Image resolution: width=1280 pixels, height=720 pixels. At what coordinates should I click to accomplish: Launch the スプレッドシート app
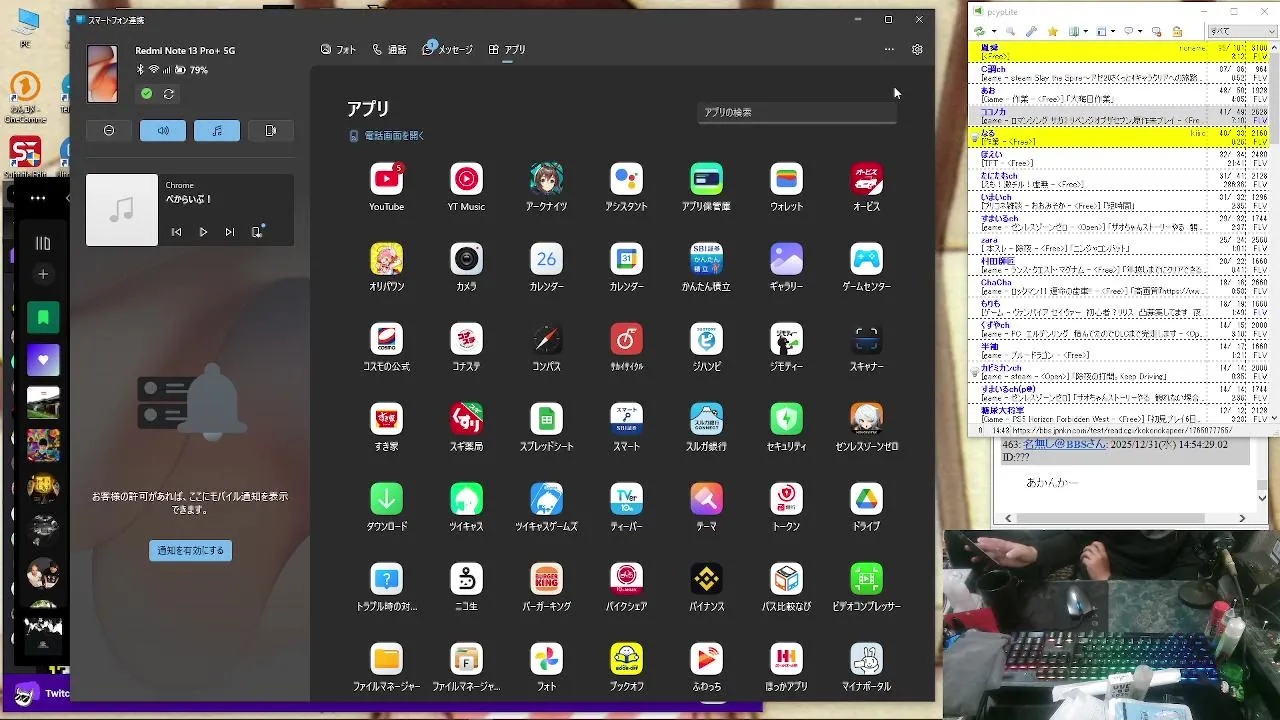546,419
